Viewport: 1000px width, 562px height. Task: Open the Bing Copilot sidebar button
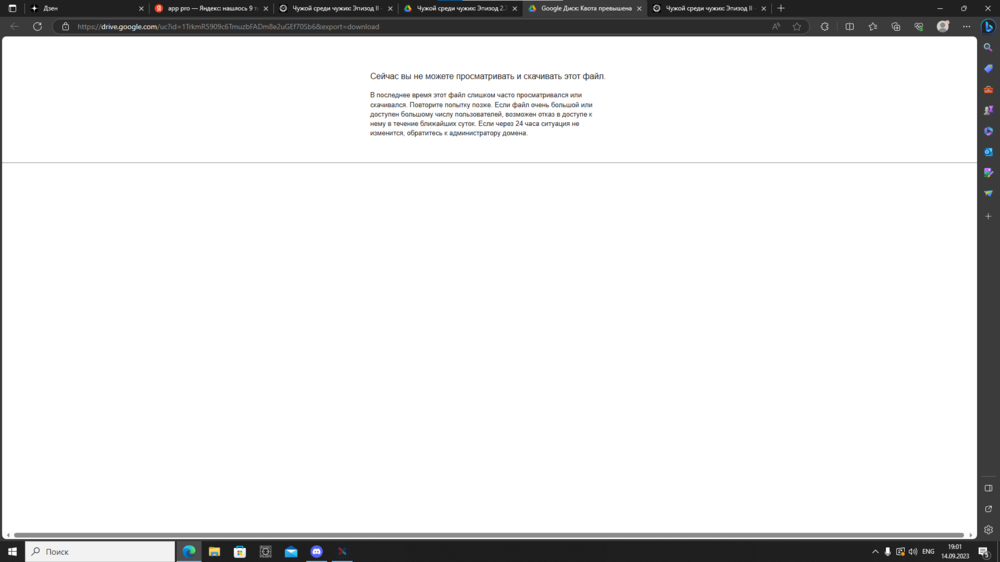(x=988, y=27)
